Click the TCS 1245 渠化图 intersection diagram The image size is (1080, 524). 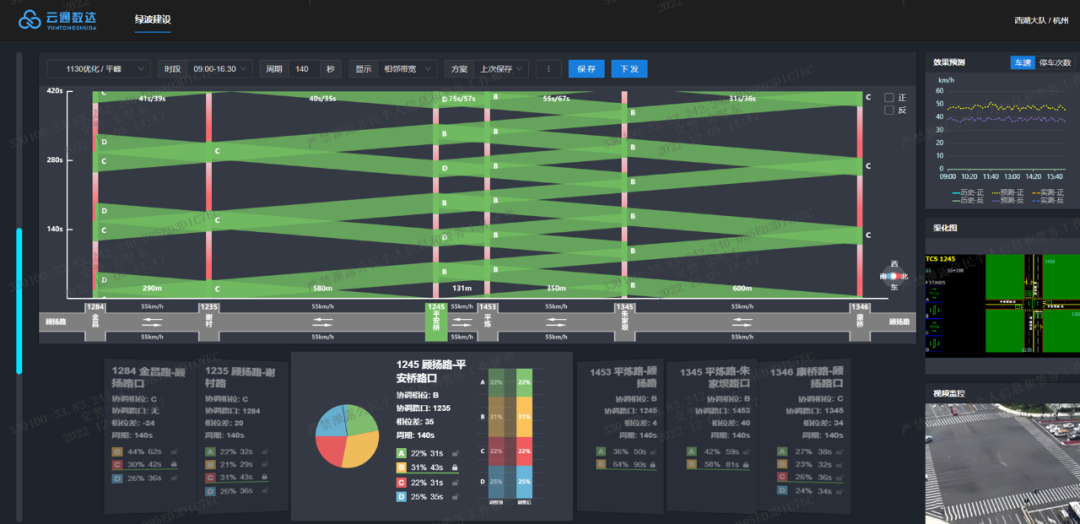(x=1002, y=304)
